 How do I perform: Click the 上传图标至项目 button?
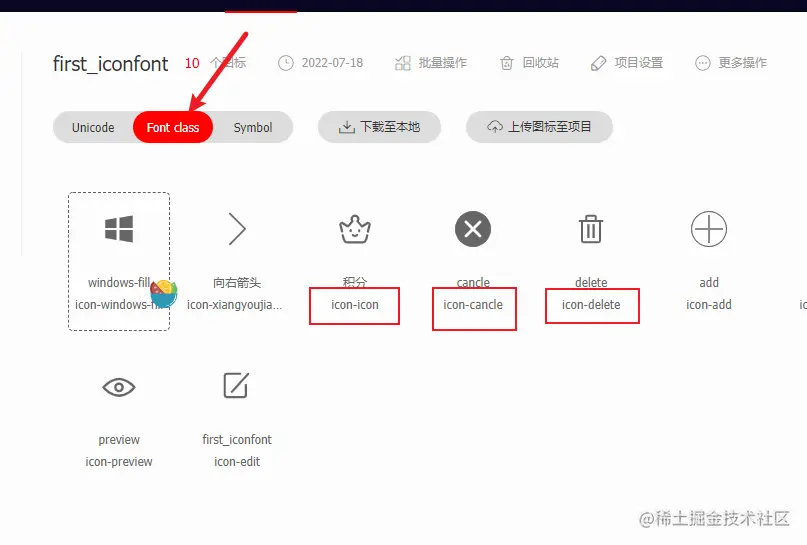pos(539,127)
